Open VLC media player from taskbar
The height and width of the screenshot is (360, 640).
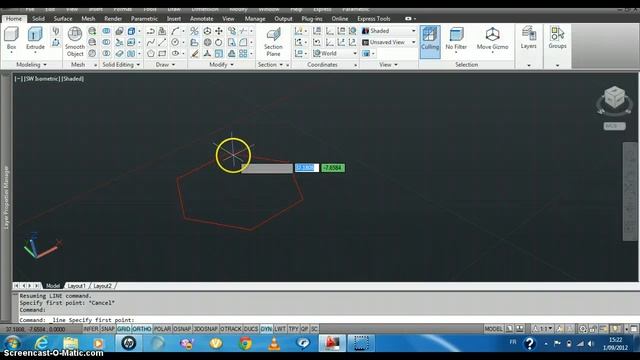pos(274,343)
